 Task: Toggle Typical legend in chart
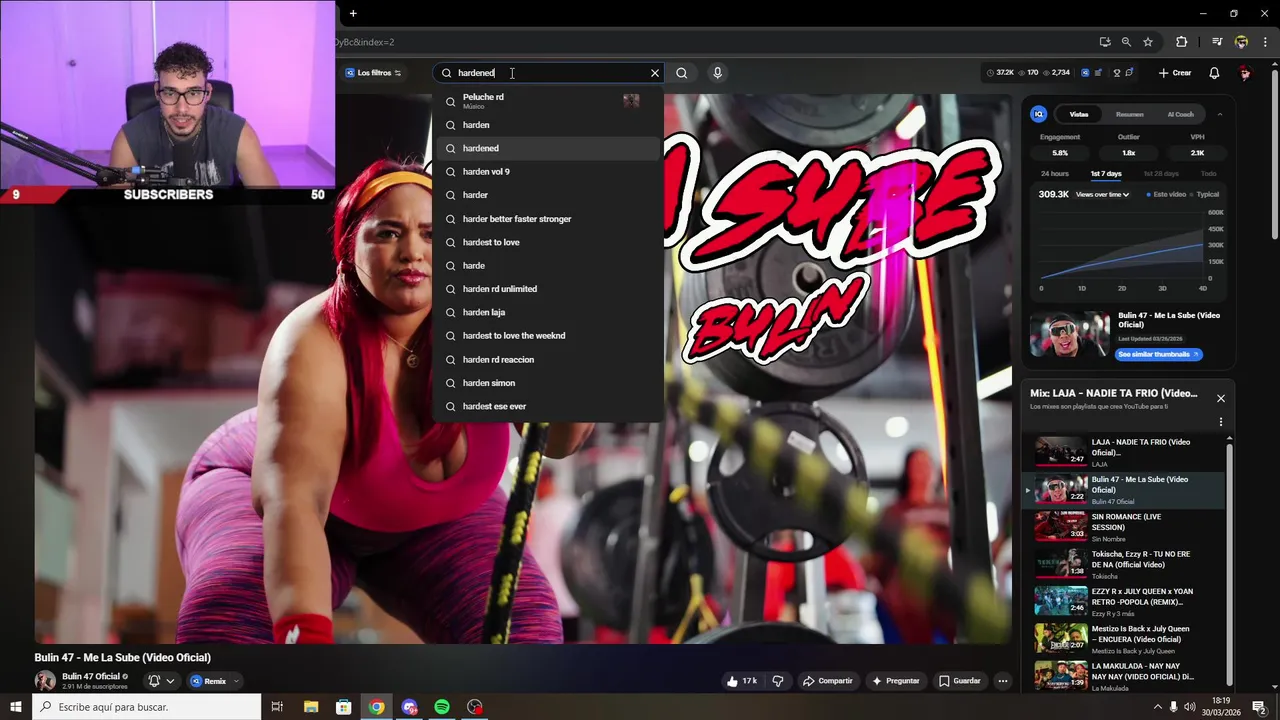coord(1205,194)
